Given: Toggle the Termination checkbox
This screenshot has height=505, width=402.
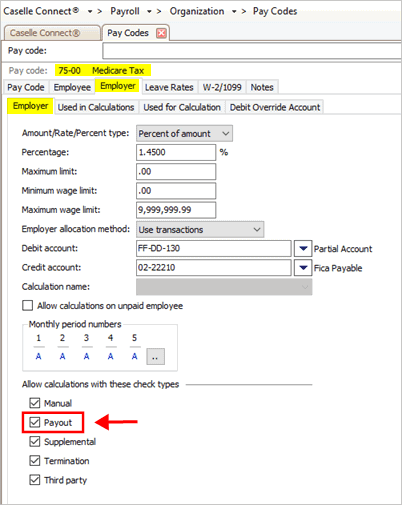Looking at the screenshot, I should [35, 461].
